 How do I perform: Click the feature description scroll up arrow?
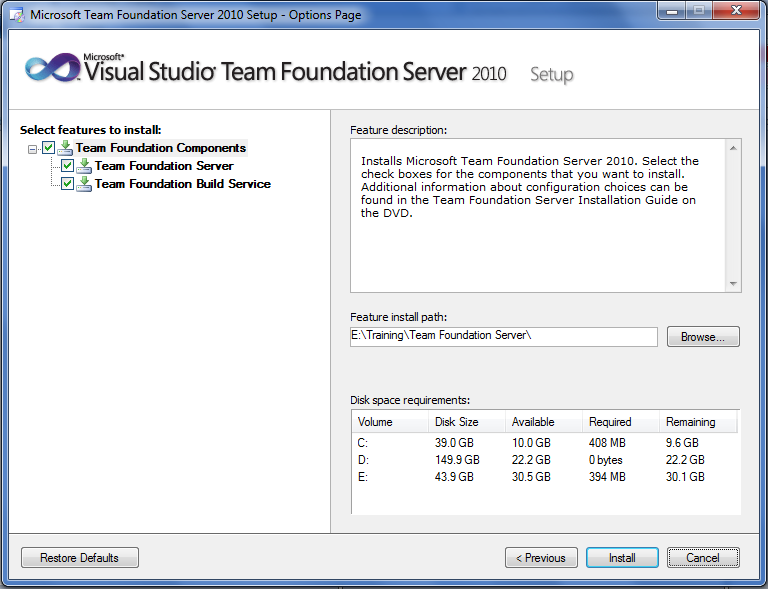pos(733,148)
